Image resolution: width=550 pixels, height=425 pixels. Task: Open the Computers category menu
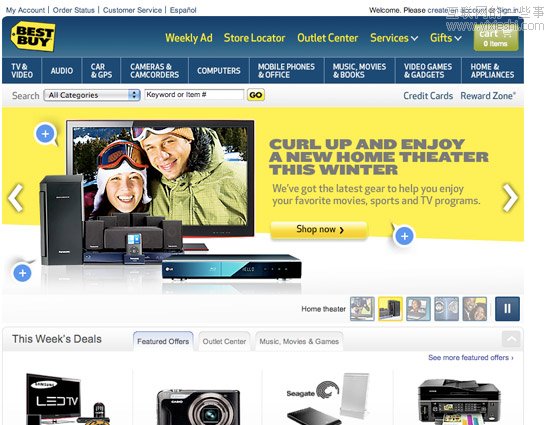click(219, 71)
